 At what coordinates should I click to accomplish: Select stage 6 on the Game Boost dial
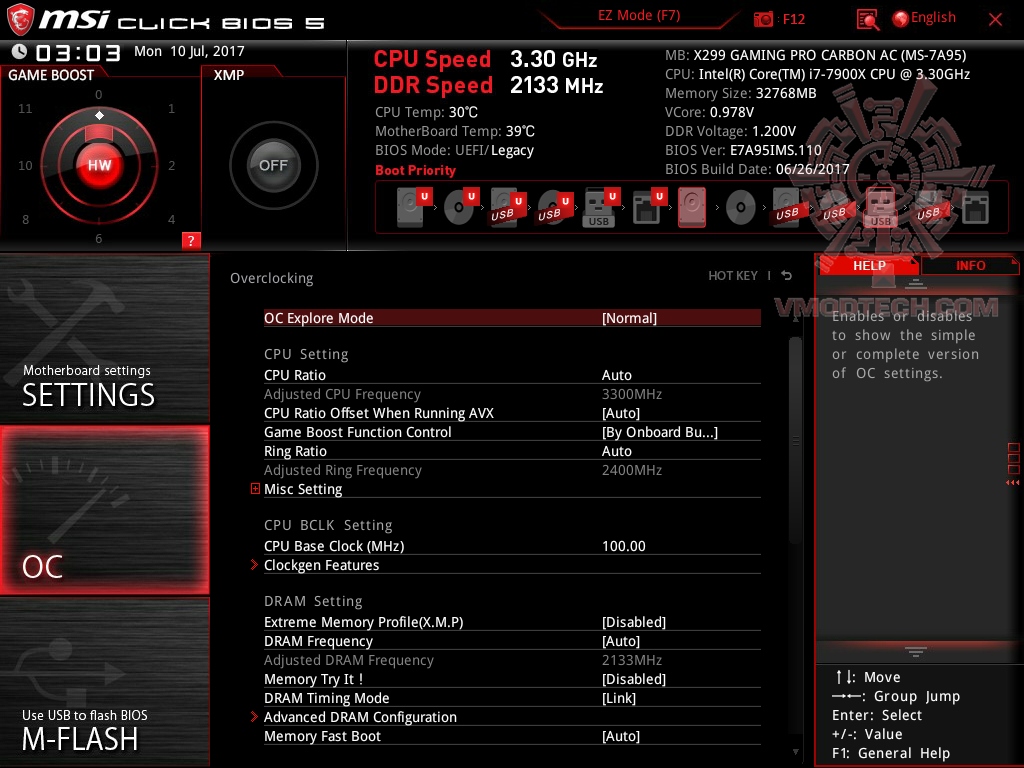point(99,238)
